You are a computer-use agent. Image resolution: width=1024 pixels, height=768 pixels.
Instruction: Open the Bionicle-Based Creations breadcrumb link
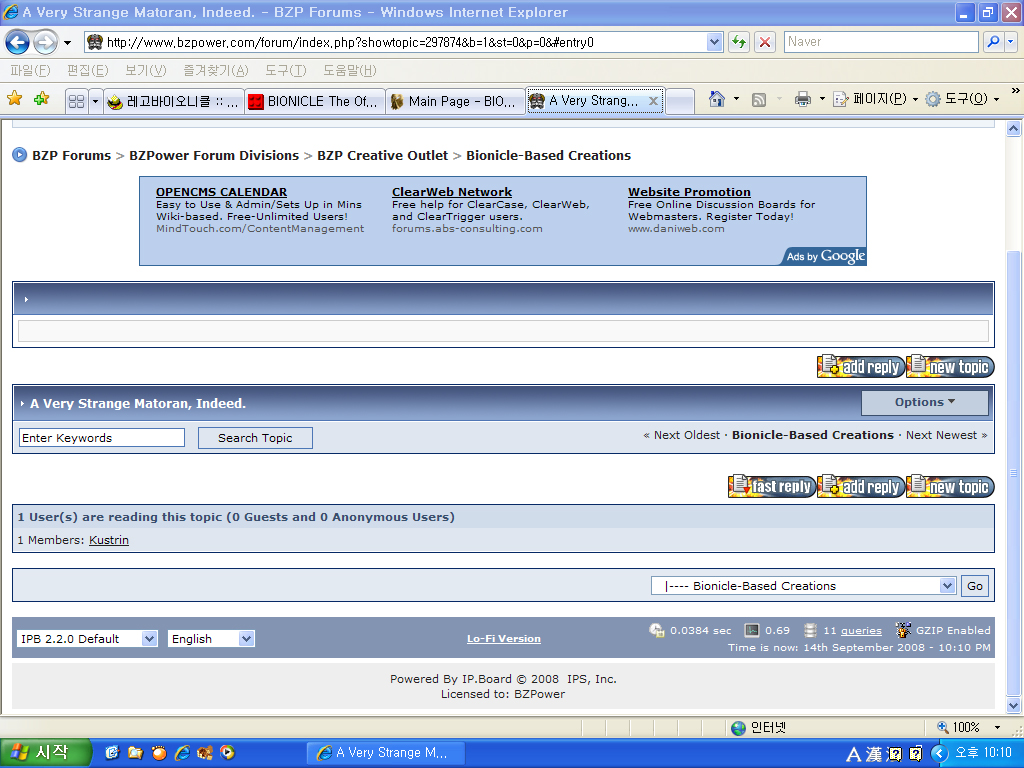point(548,155)
